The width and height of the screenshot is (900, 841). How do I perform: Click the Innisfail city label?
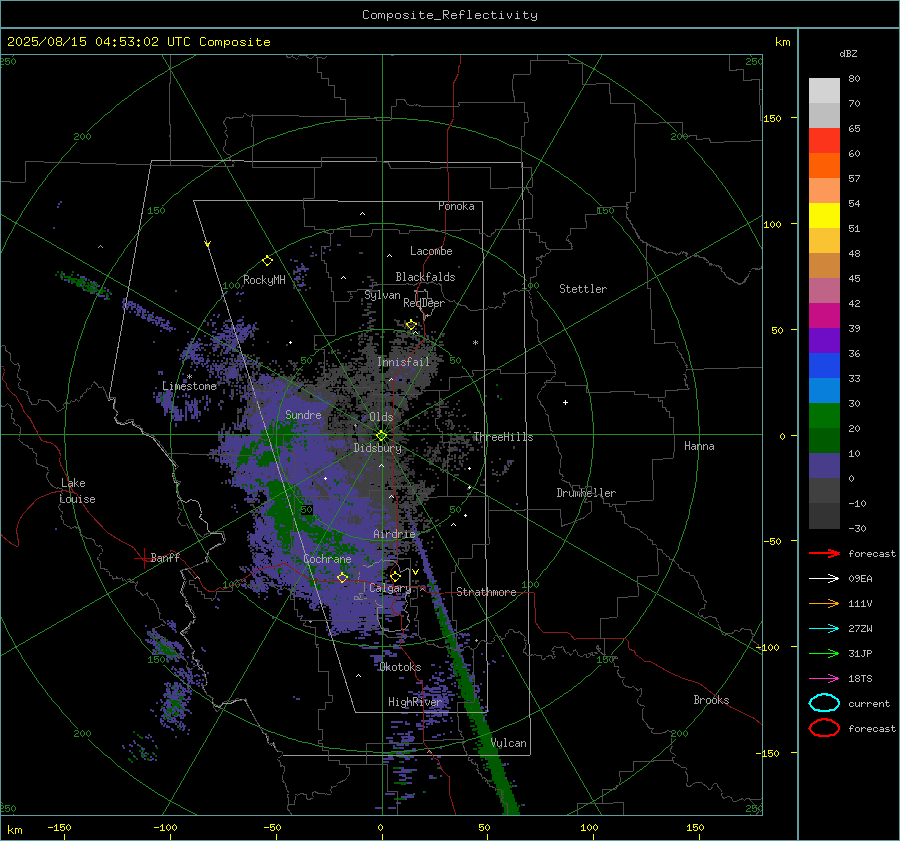click(403, 362)
